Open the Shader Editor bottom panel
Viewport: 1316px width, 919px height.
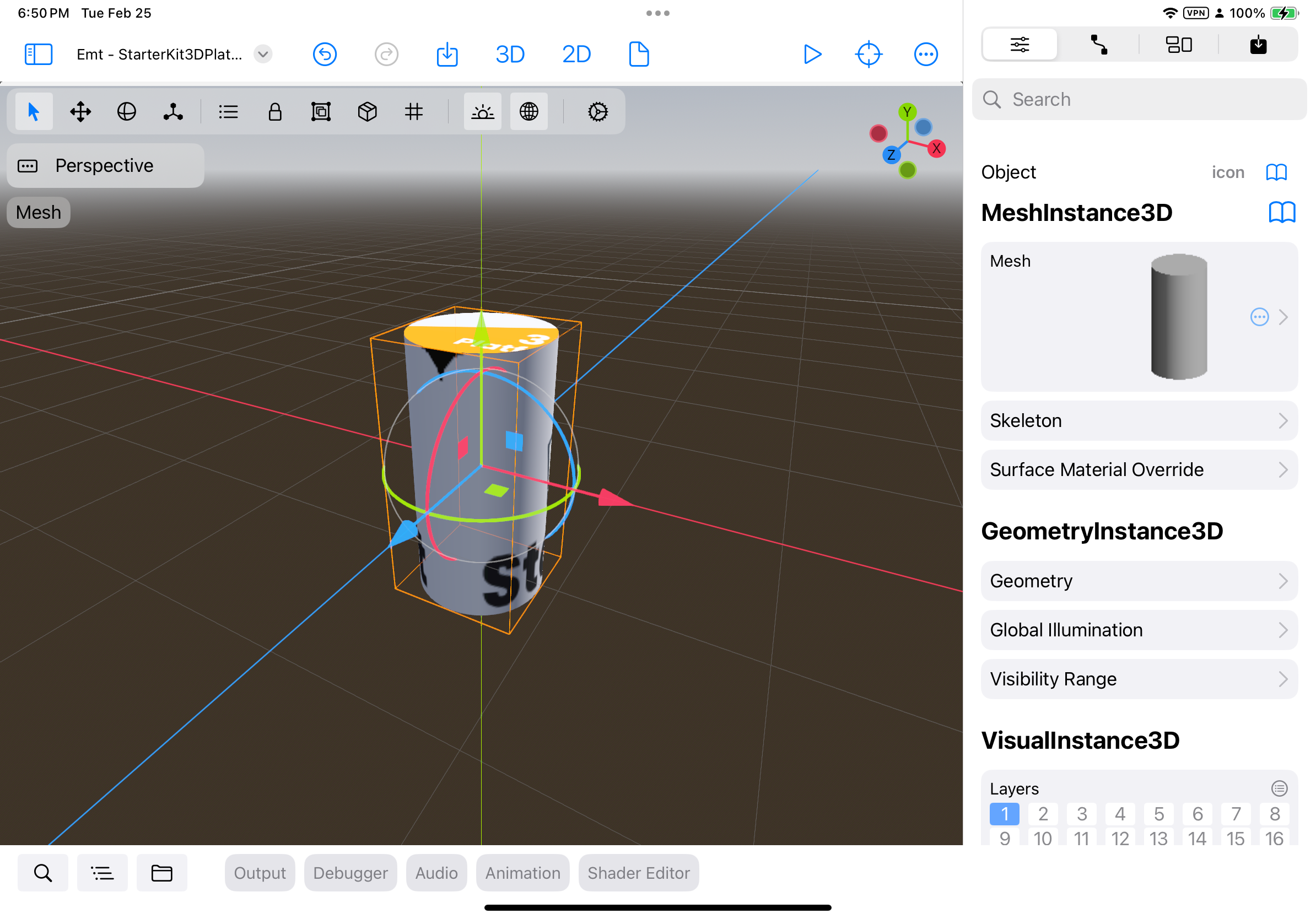639,873
